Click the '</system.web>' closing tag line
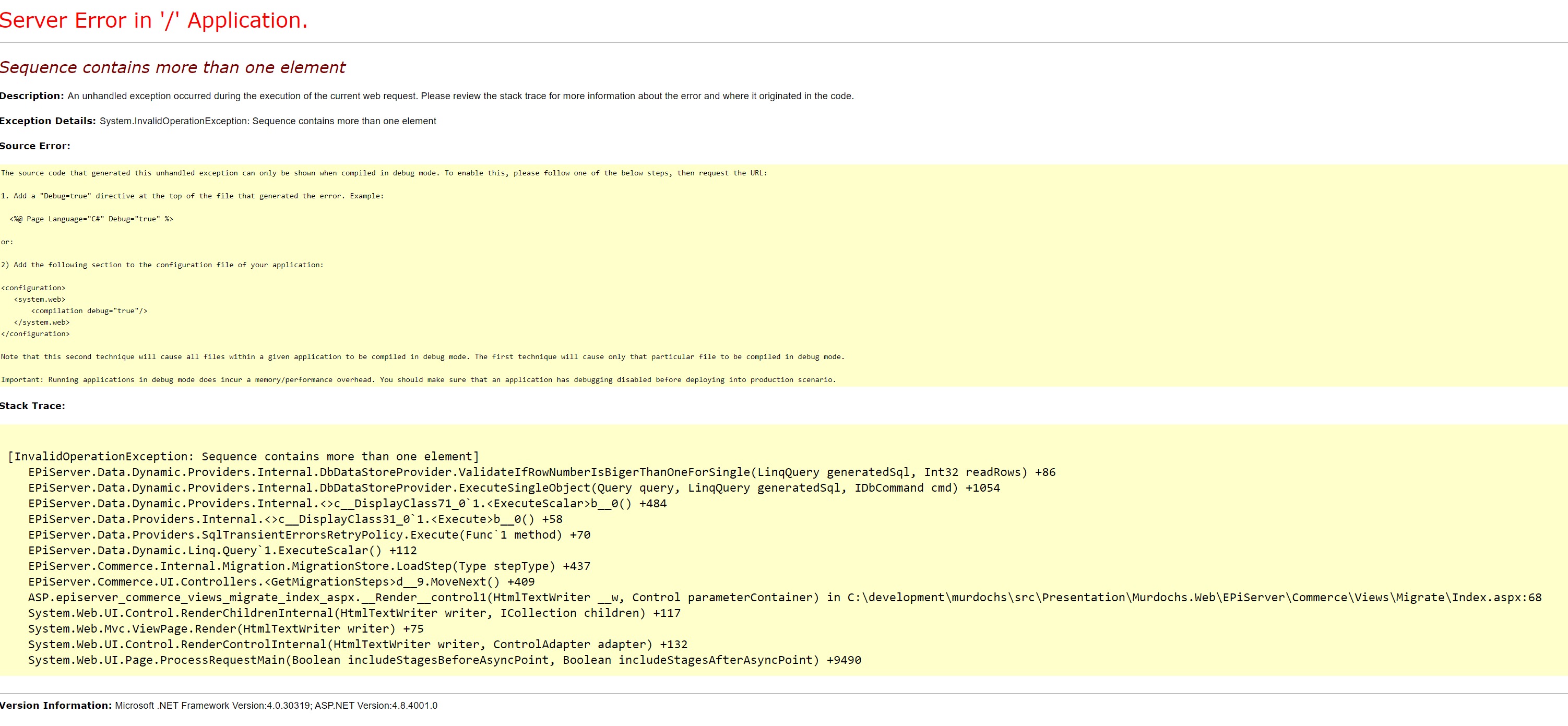The height and width of the screenshot is (726, 1568). coord(41,323)
